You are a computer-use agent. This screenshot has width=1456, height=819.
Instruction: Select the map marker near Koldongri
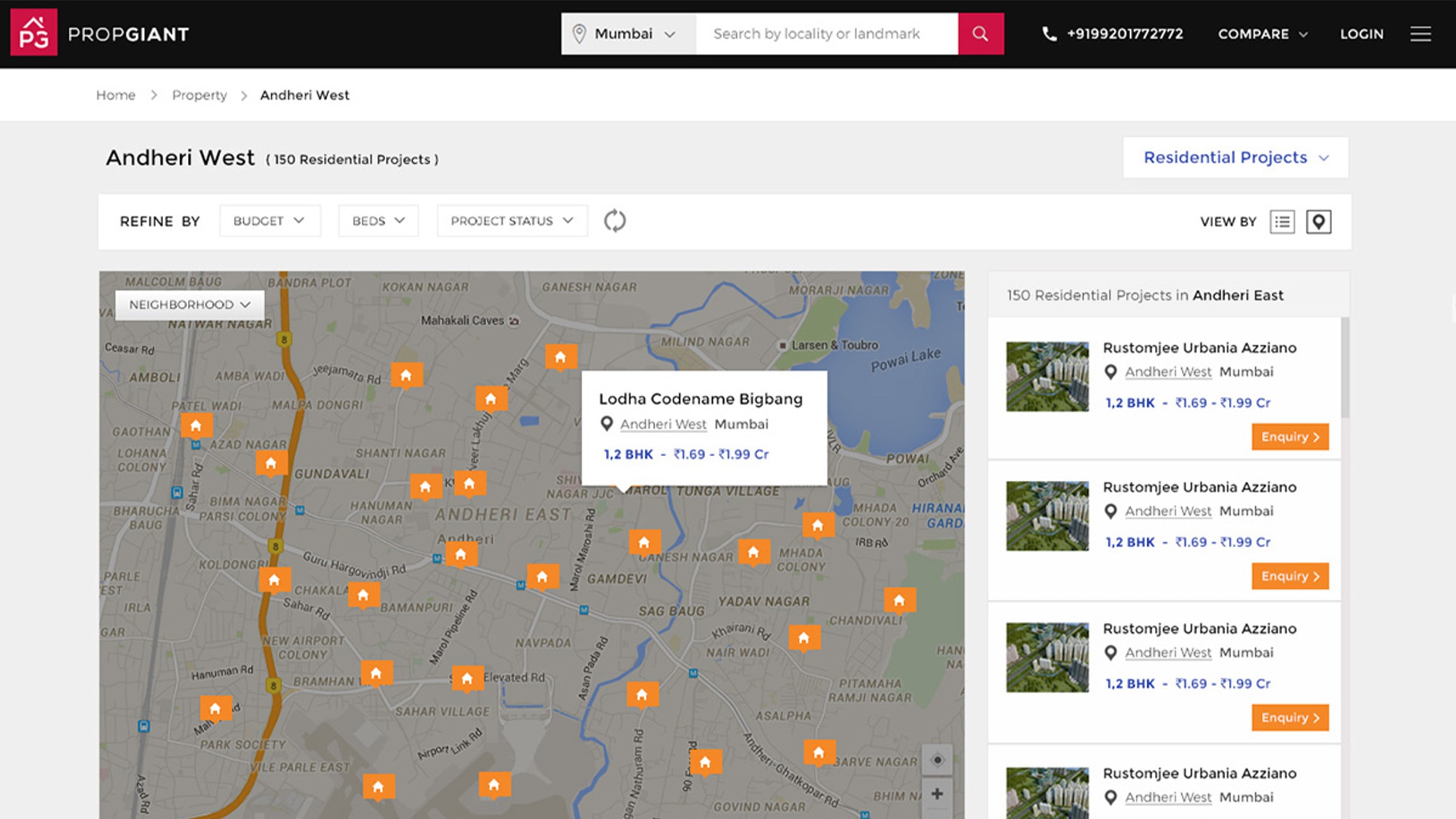click(274, 581)
